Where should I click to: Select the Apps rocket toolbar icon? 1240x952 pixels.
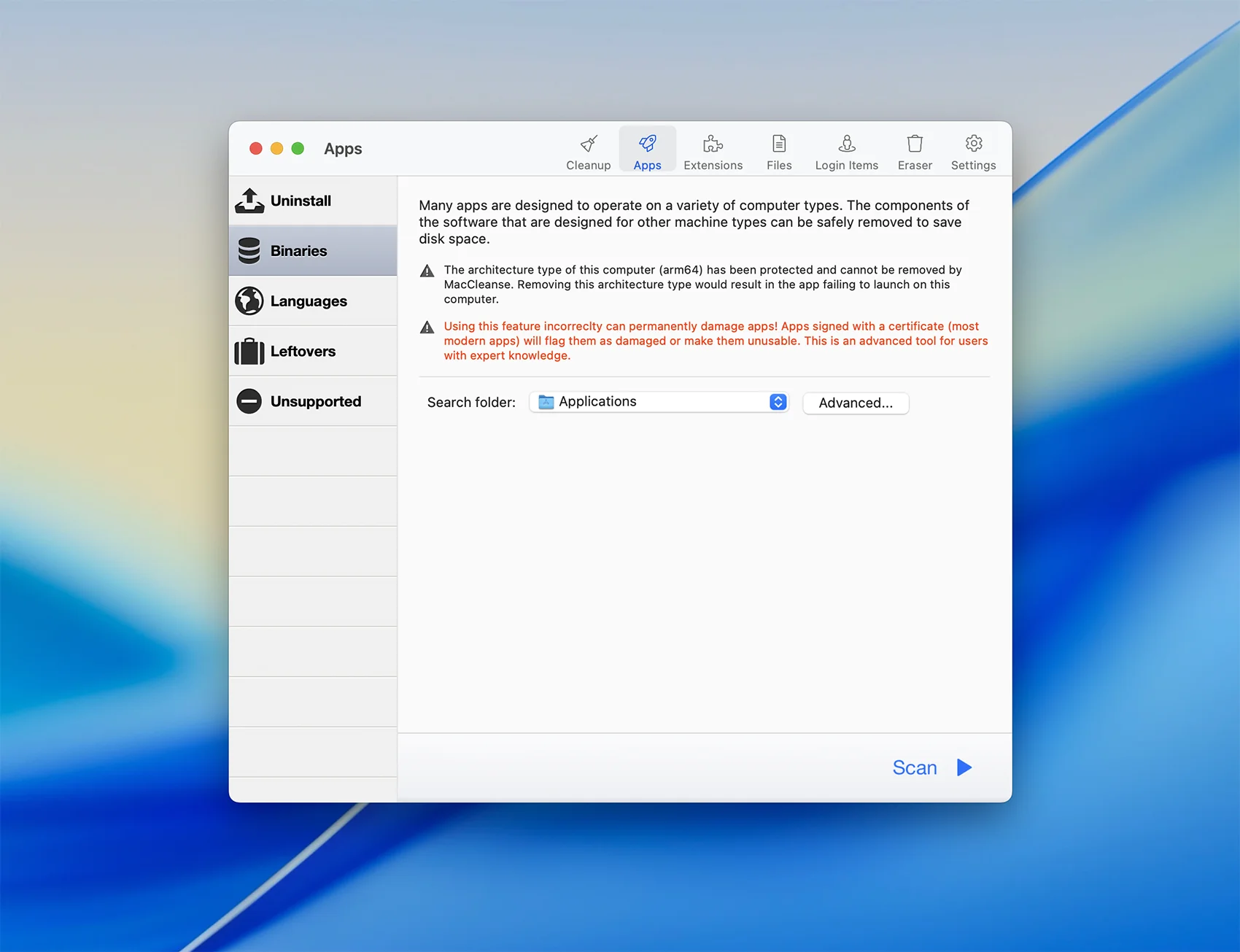647,144
